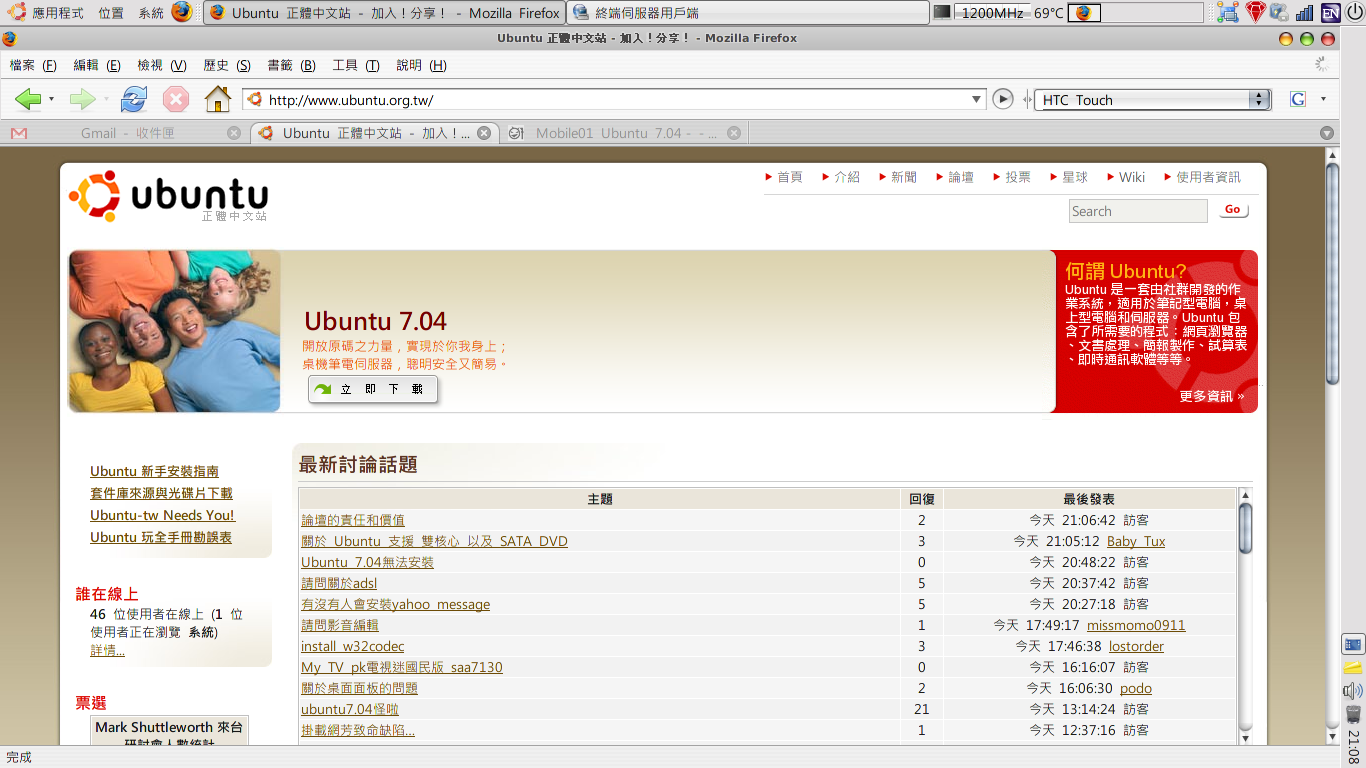Close the Mobile01 Ubuntu 7.04 tab
This screenshot has width=1366, height=768.
734,133
